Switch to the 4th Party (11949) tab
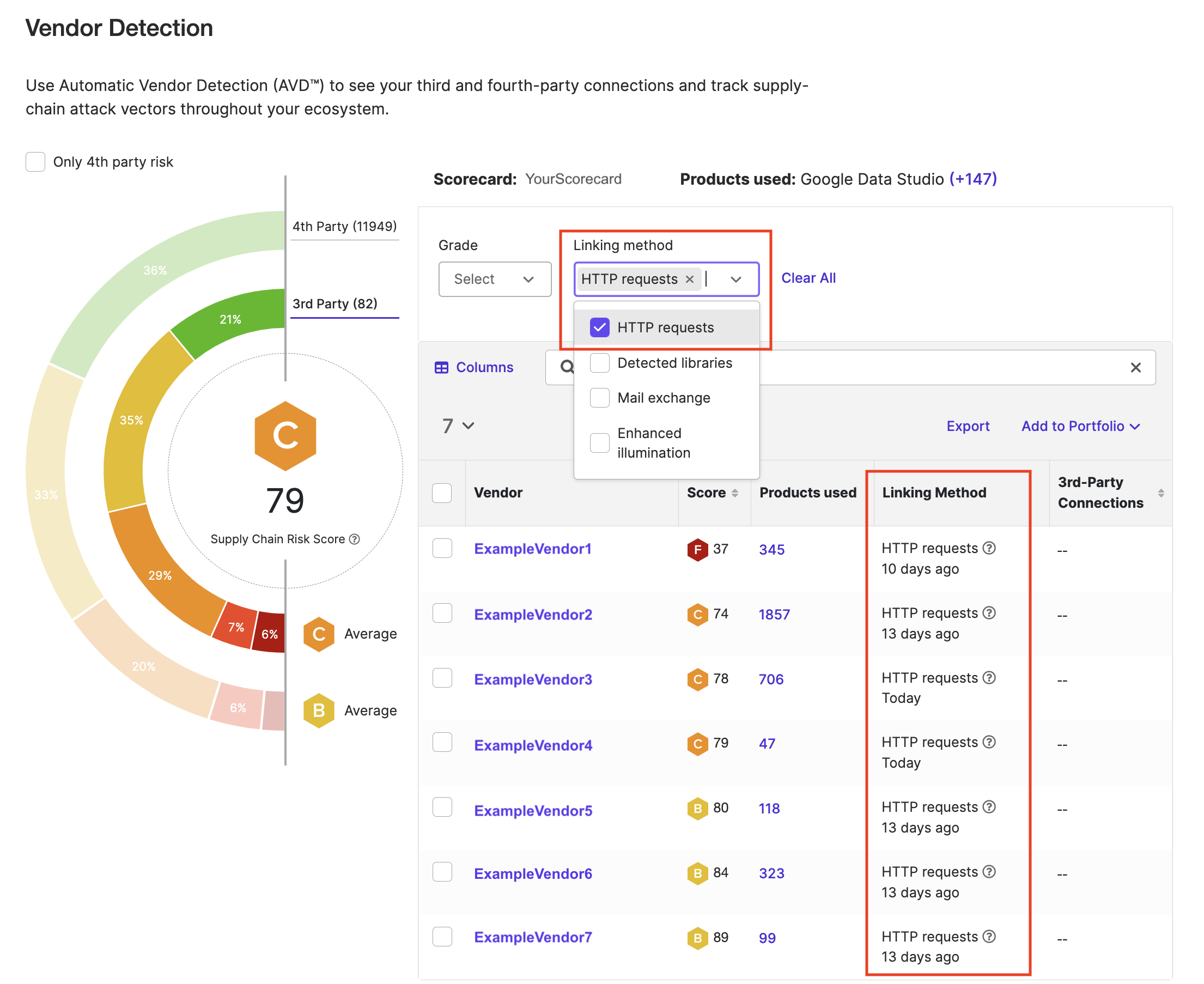The image size is (1204, 984). click(x=345, y=226)
